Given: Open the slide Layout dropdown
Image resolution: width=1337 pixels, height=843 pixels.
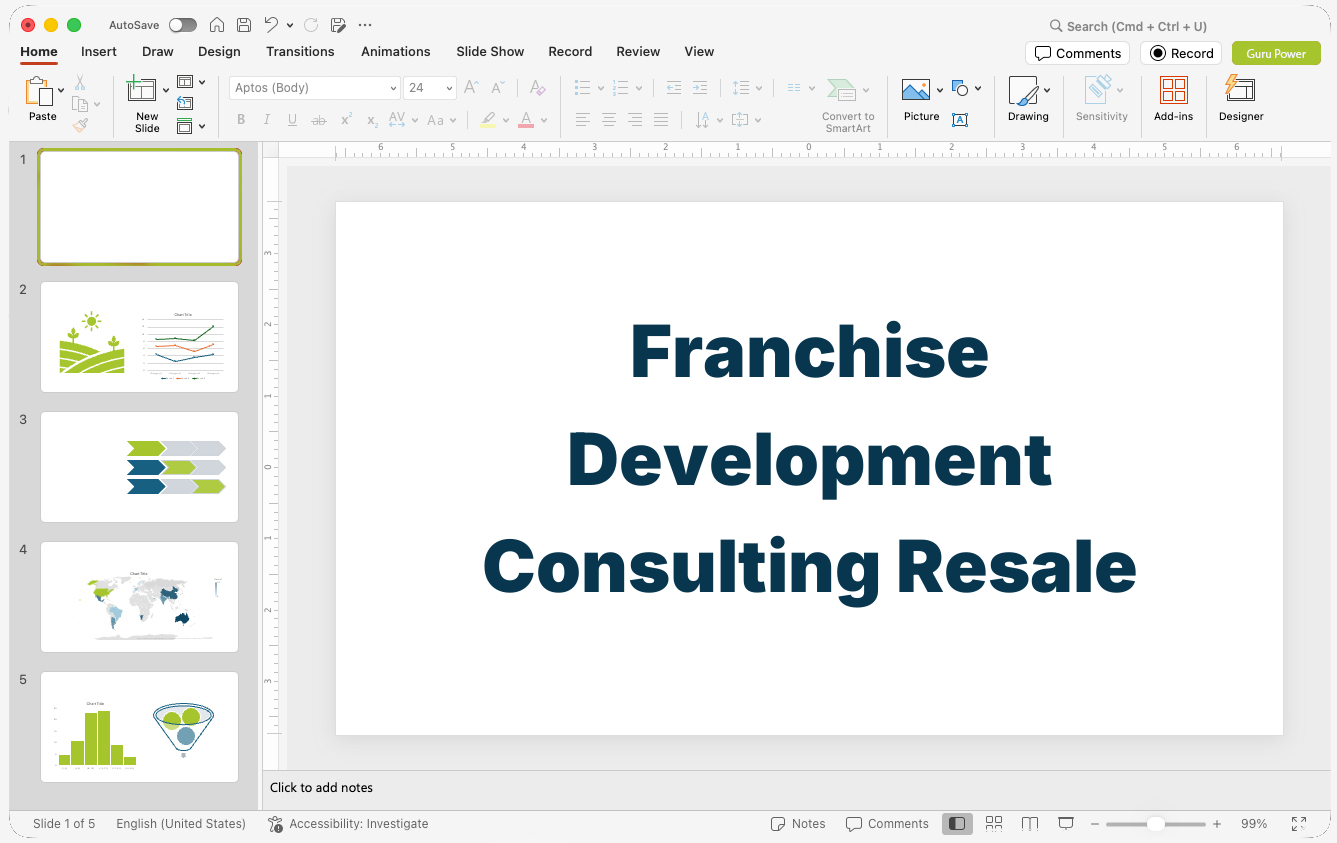Looking at the screenshot, I should tap(190, 82).
